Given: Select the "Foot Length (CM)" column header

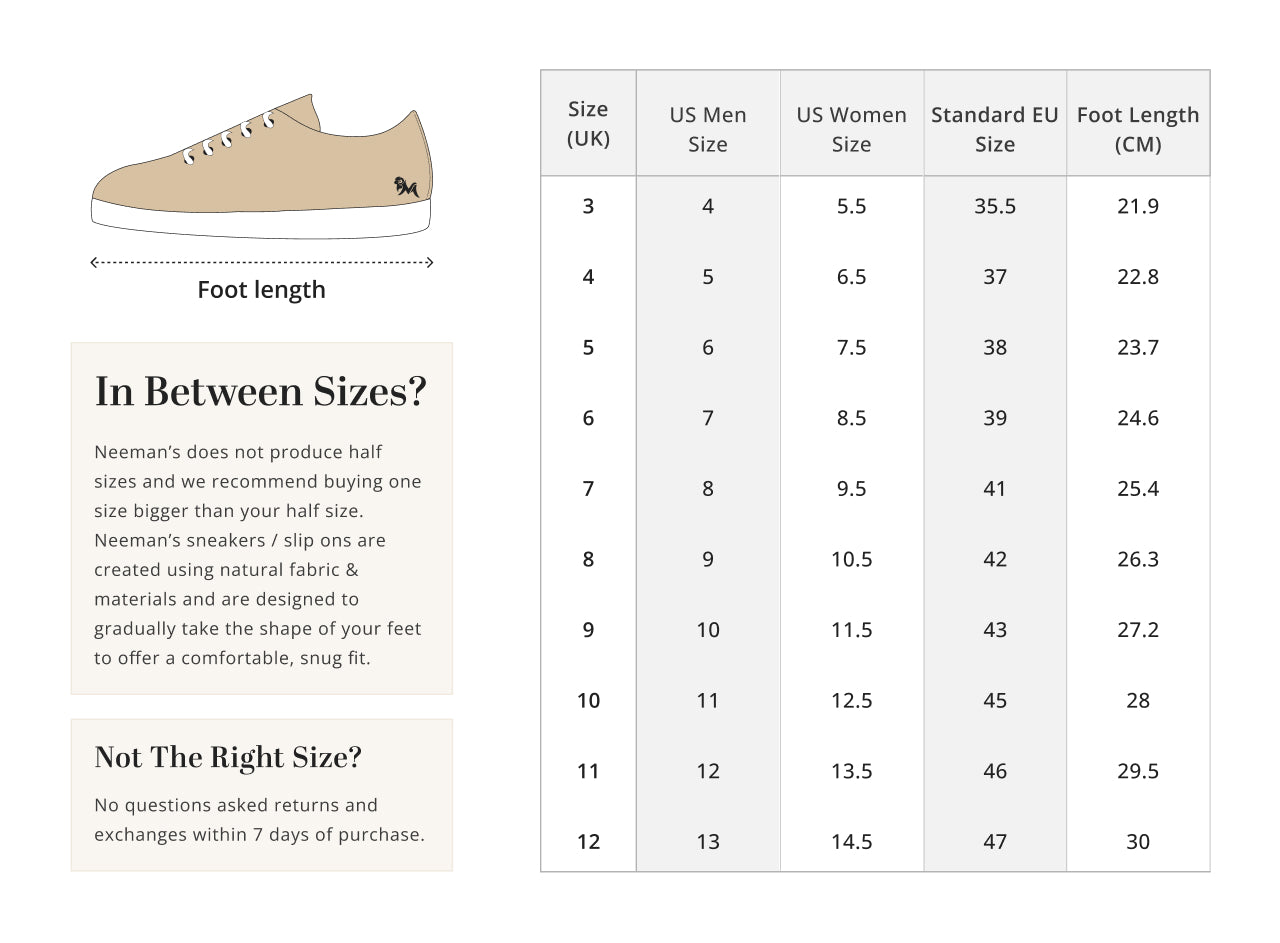Looking at the screenshot, I should 1138,129.
